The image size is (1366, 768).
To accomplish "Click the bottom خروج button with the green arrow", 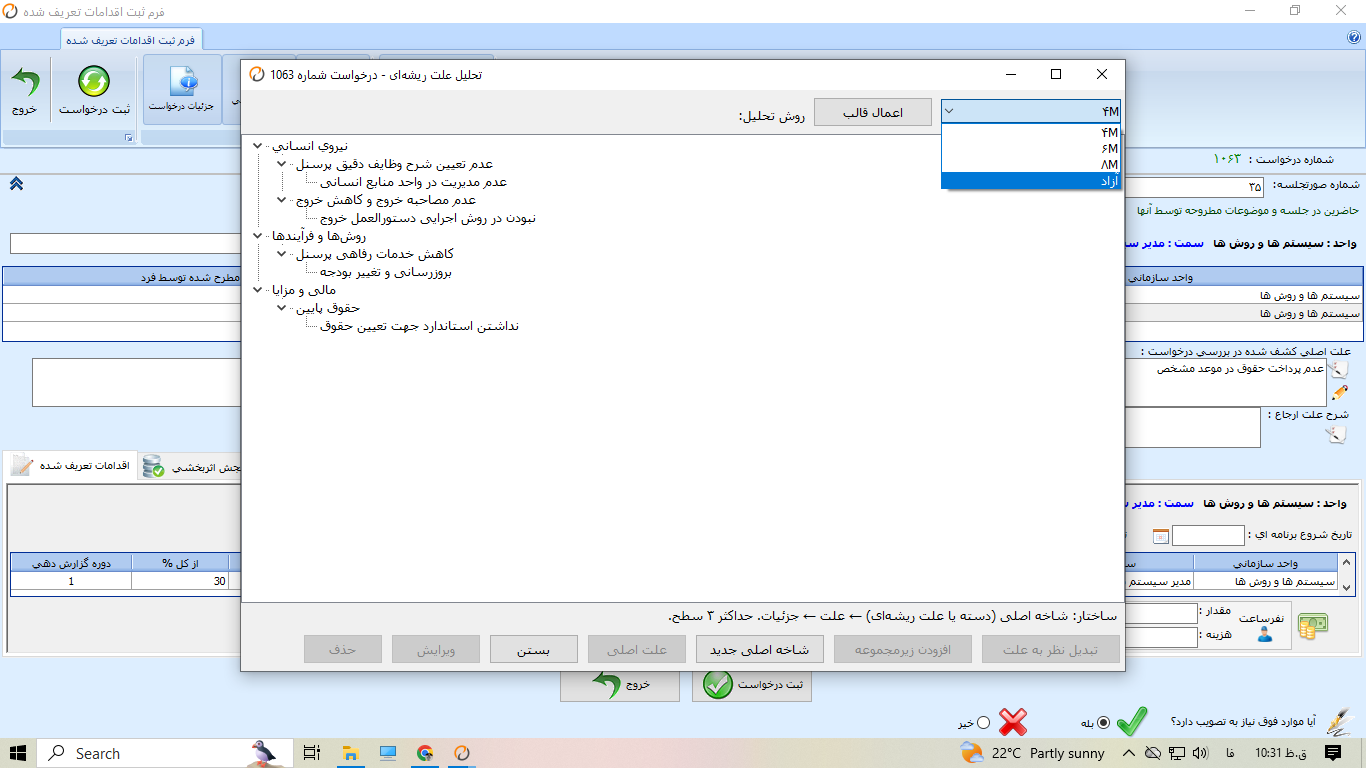I will [x=620, y=685].
